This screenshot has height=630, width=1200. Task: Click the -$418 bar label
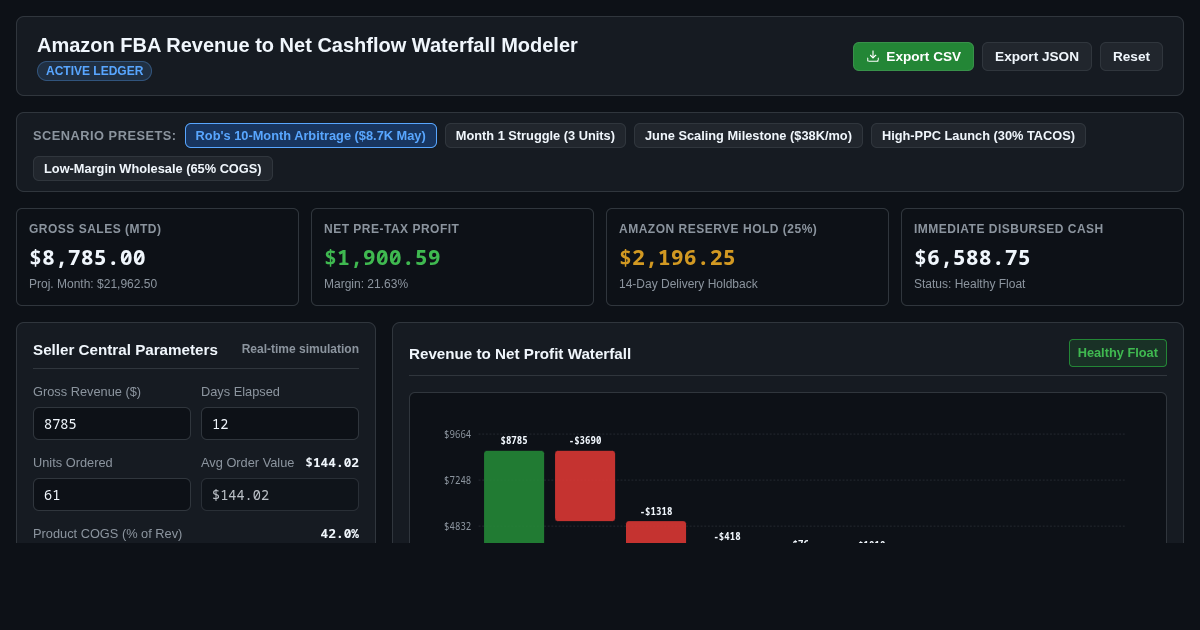pos(727,537)
